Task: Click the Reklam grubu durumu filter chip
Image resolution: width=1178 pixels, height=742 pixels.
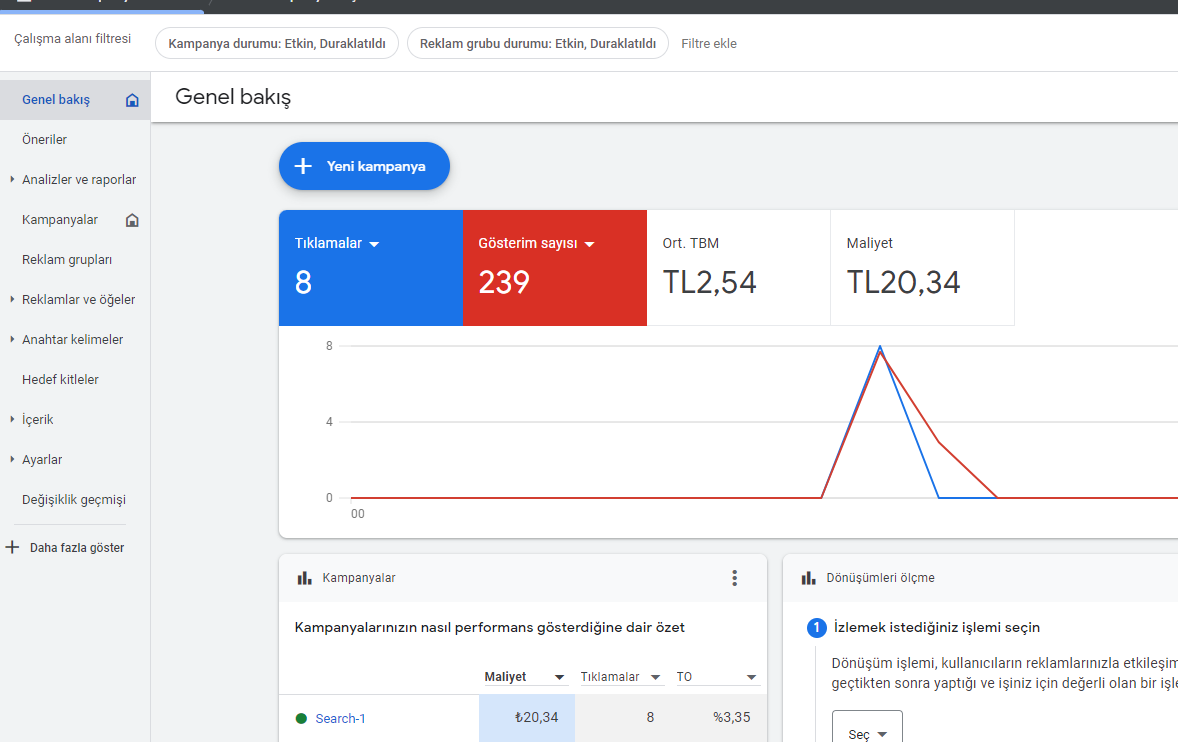Action: tap(538, 44)
